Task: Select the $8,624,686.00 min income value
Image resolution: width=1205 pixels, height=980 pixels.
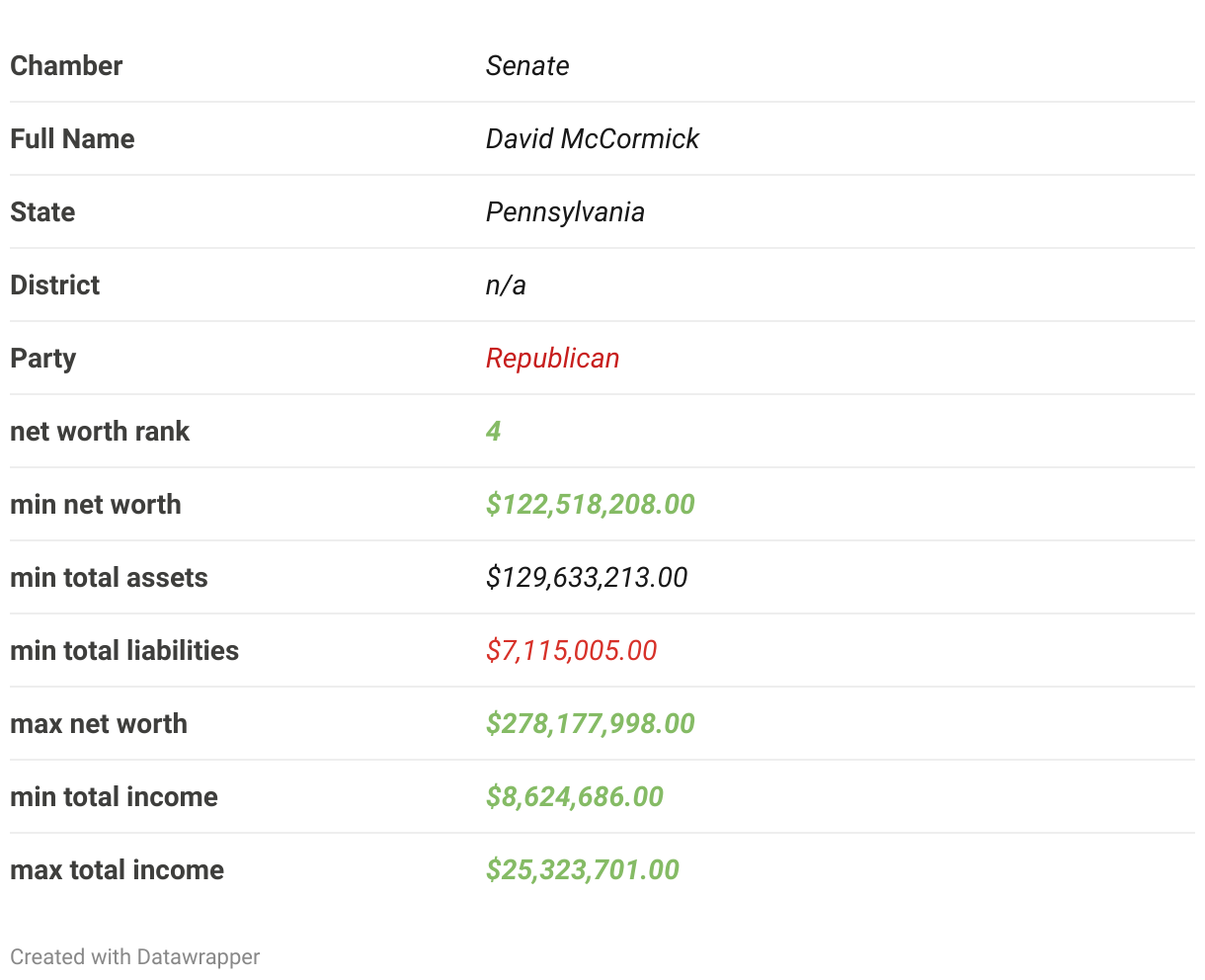Action: coord(575,796)
